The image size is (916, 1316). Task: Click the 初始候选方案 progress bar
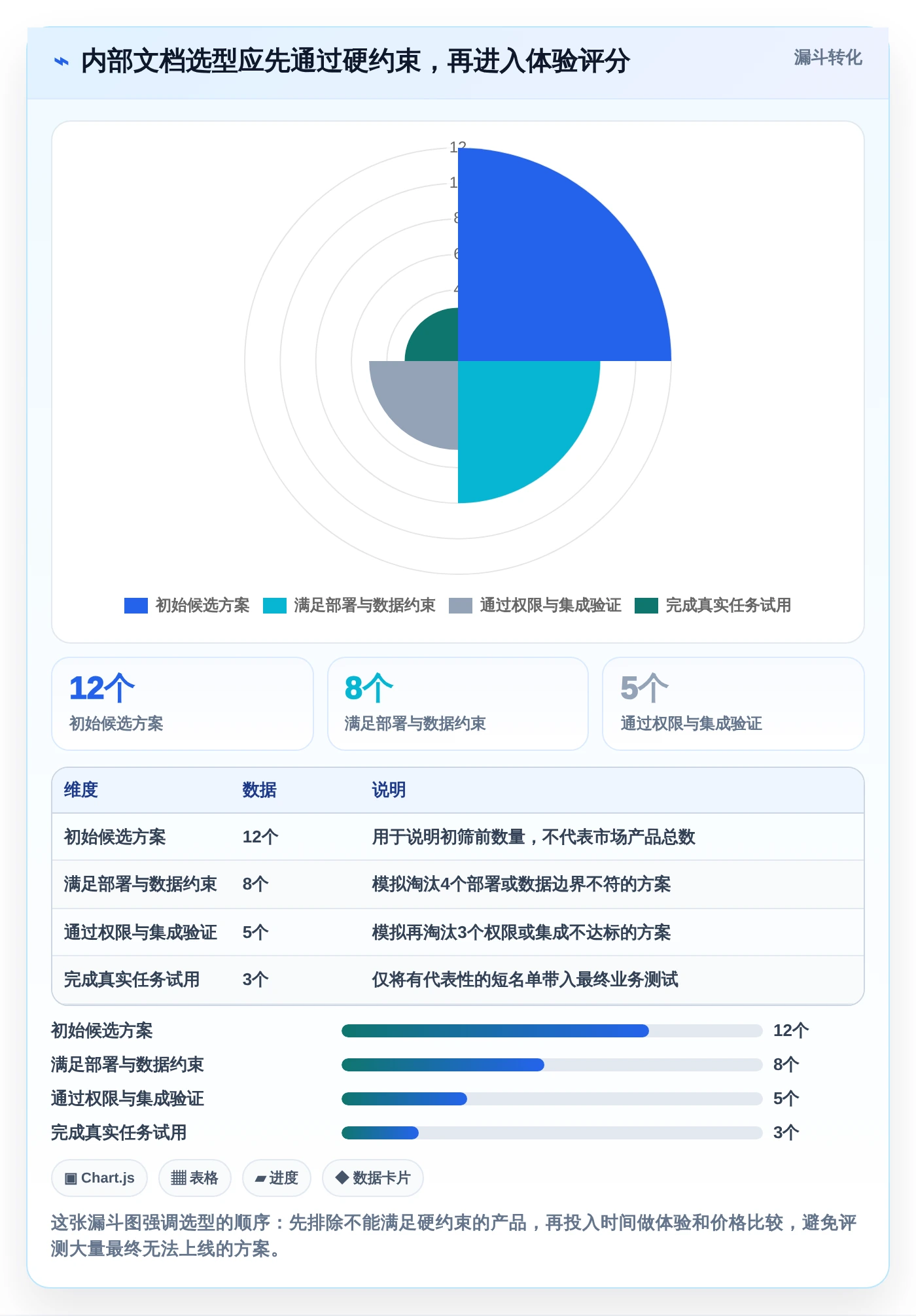pos(552,1031)
